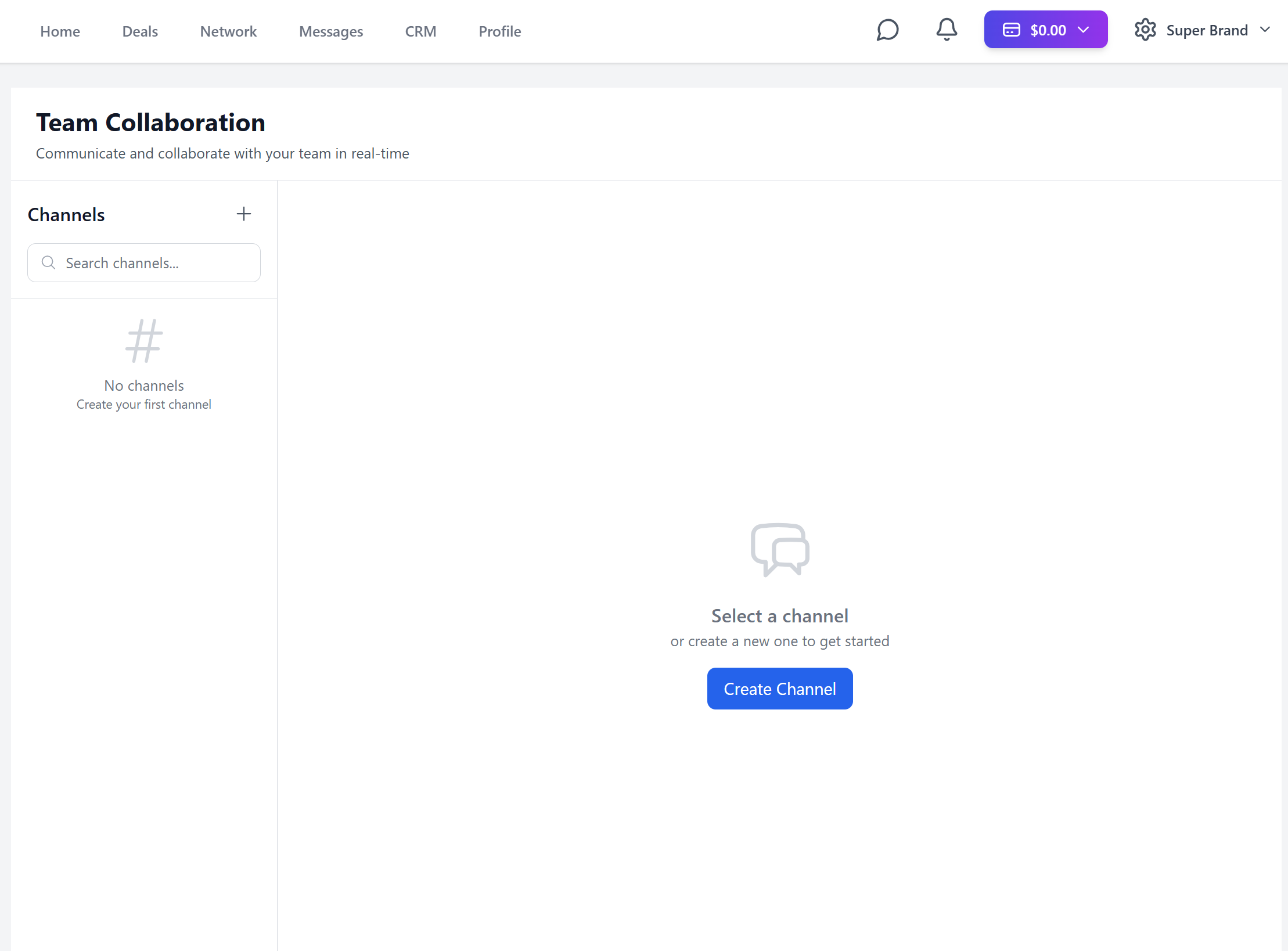Add a channel with the plus icon
This screenshot has height=951, width=1288.
pyautogui.click(x=244, y=214)
